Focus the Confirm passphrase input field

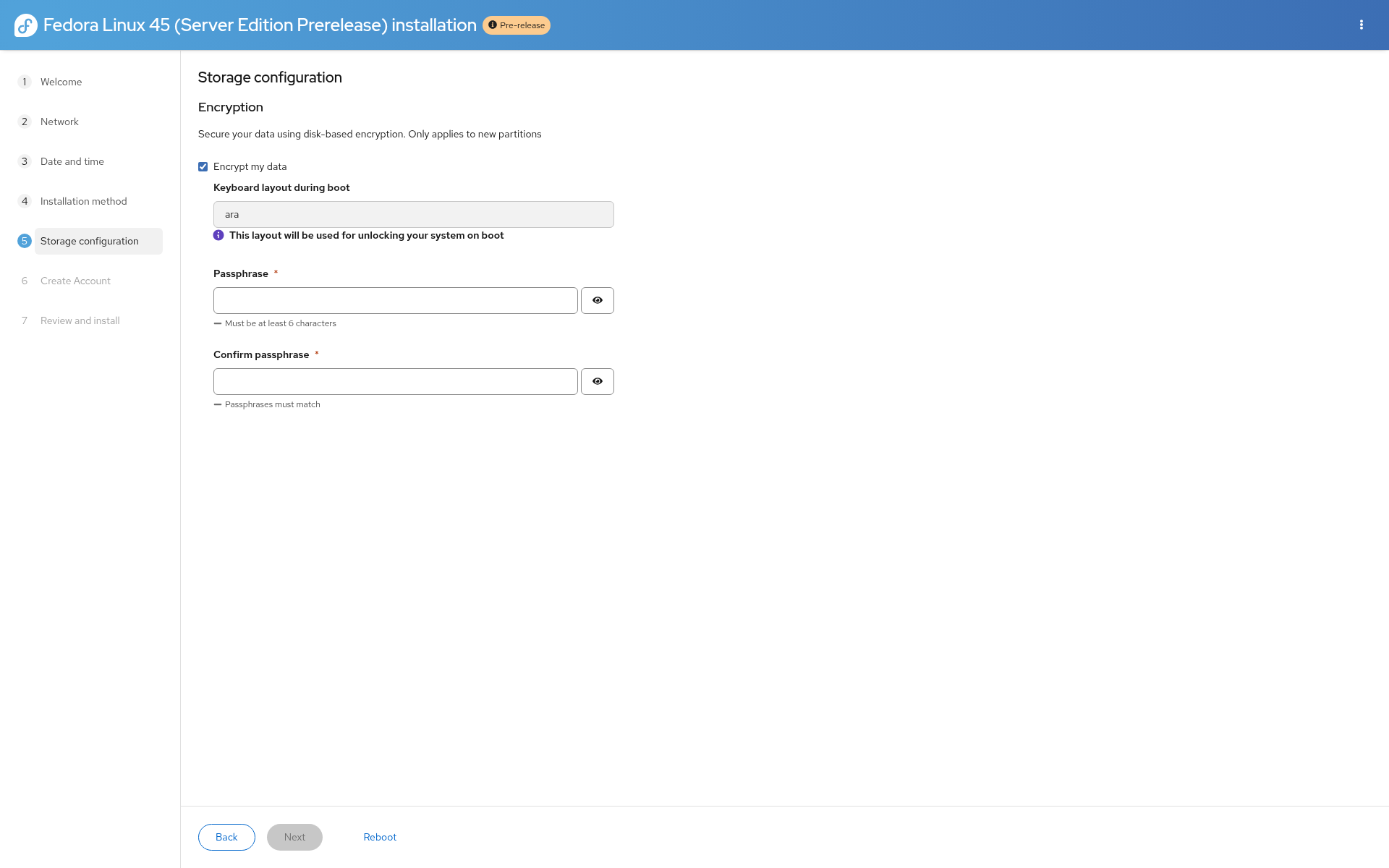[396, 382]
